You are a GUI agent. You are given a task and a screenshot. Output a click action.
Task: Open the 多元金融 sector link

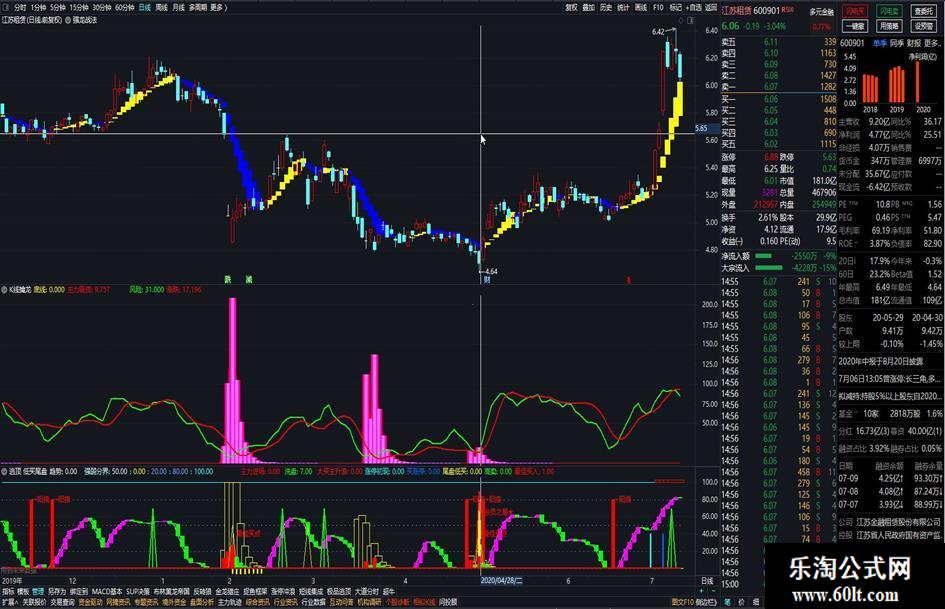pyautogui.click(x=821, y=11)
